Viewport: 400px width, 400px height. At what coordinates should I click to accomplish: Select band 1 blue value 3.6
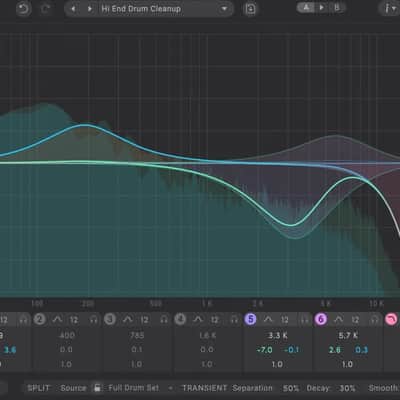[10, 350]
